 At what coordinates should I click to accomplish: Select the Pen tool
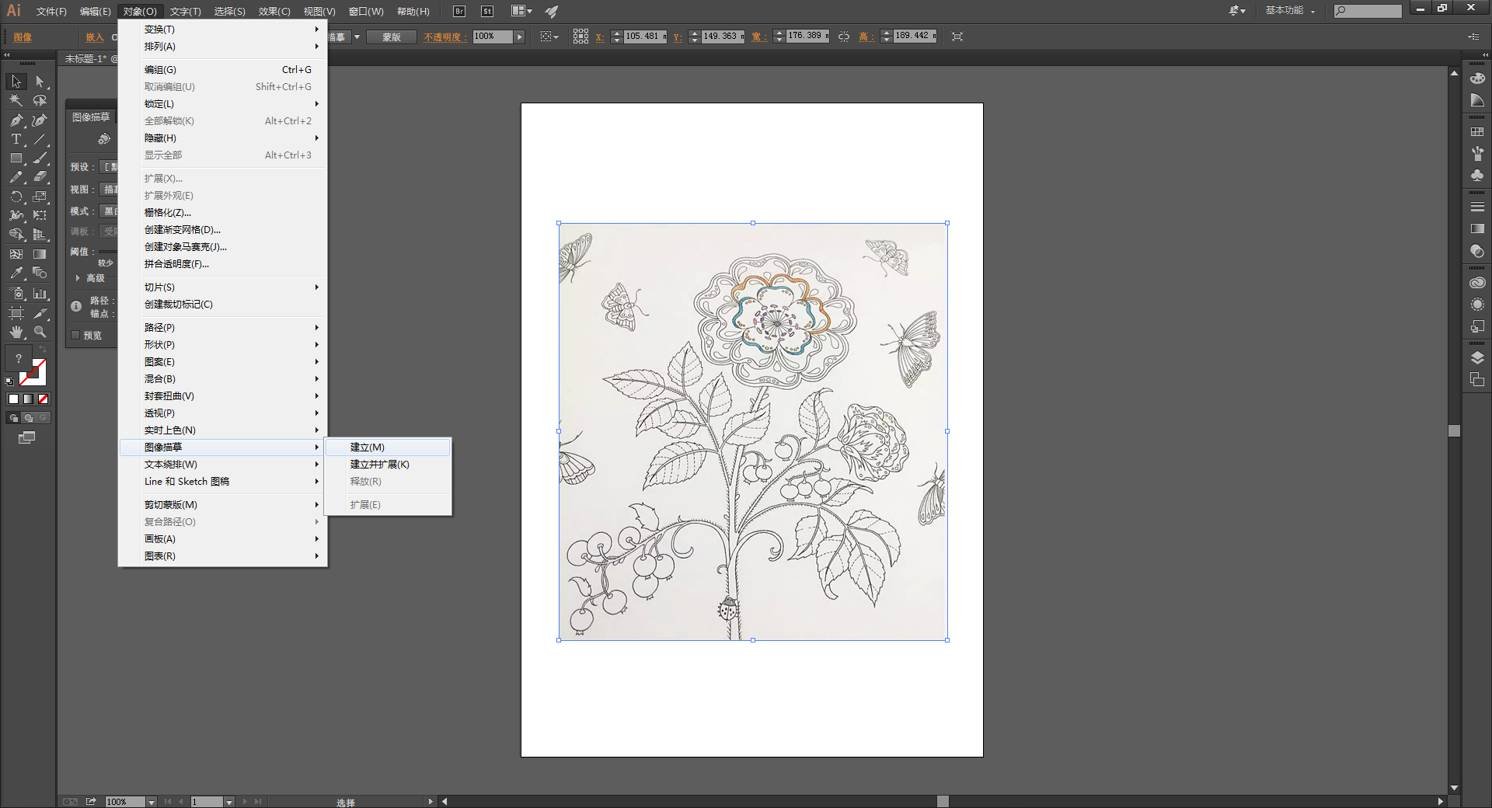click(x=16, y=120)
